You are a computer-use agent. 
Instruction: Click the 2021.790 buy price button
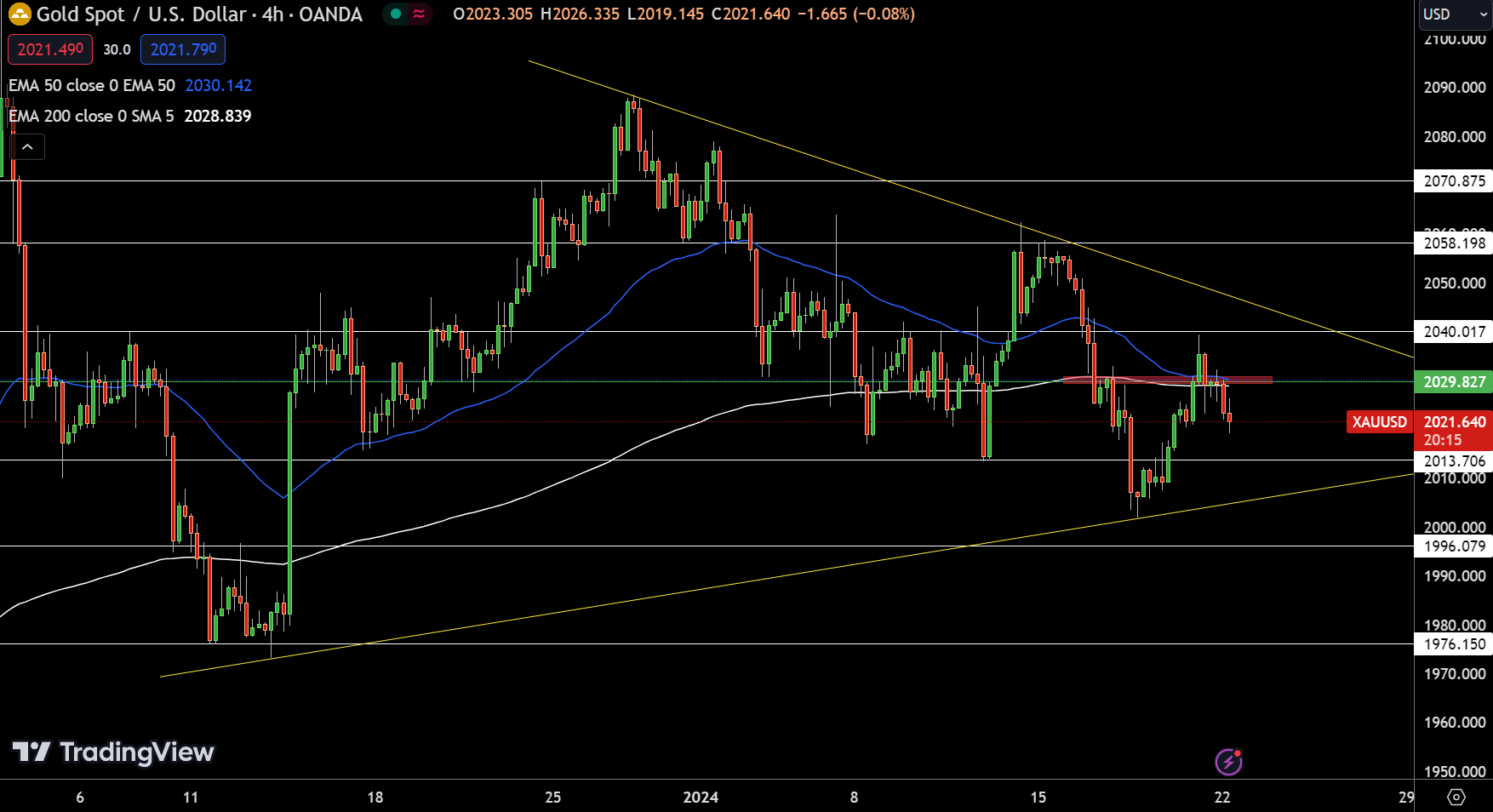coord(183,49)
